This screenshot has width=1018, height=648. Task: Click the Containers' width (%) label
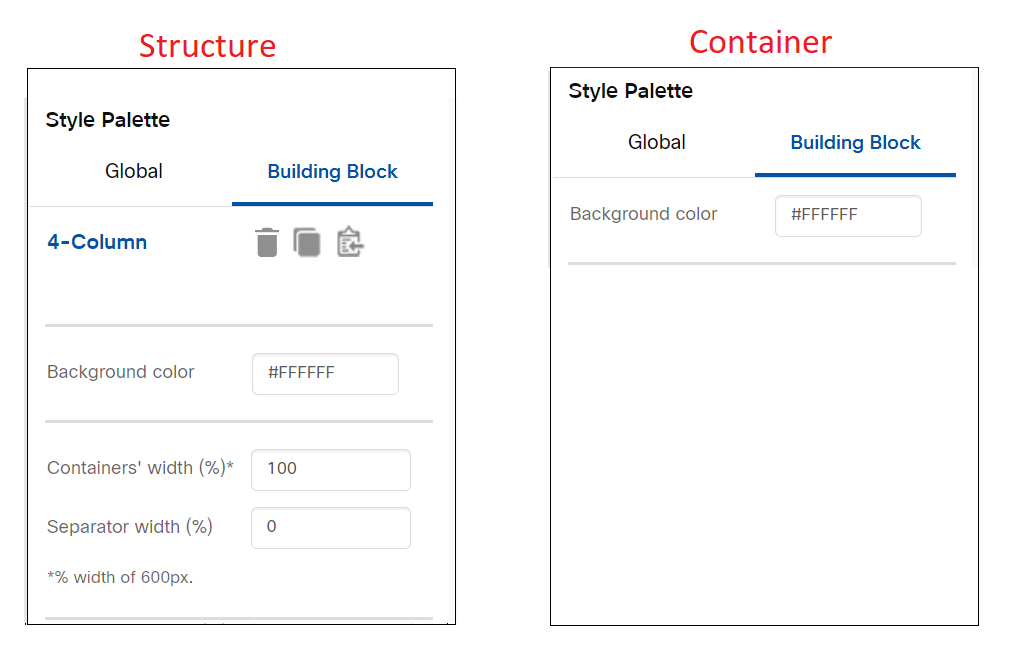tap(140, 468)
